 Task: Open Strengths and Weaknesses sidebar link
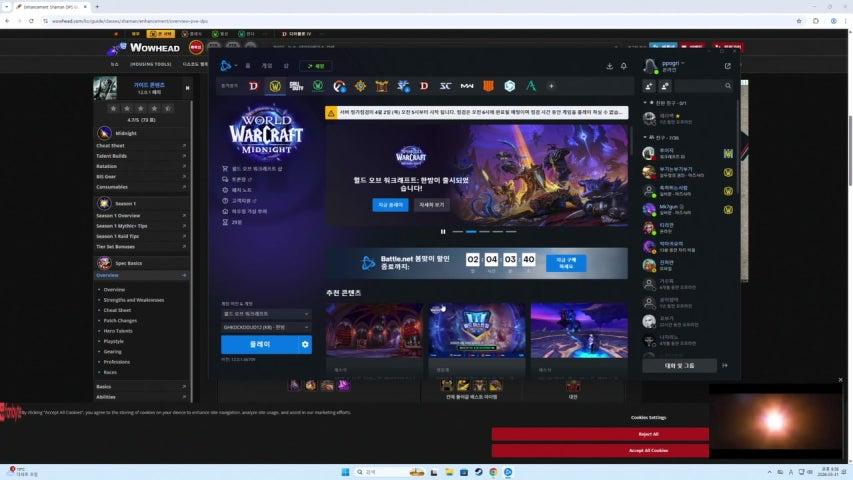click(134, 300)
